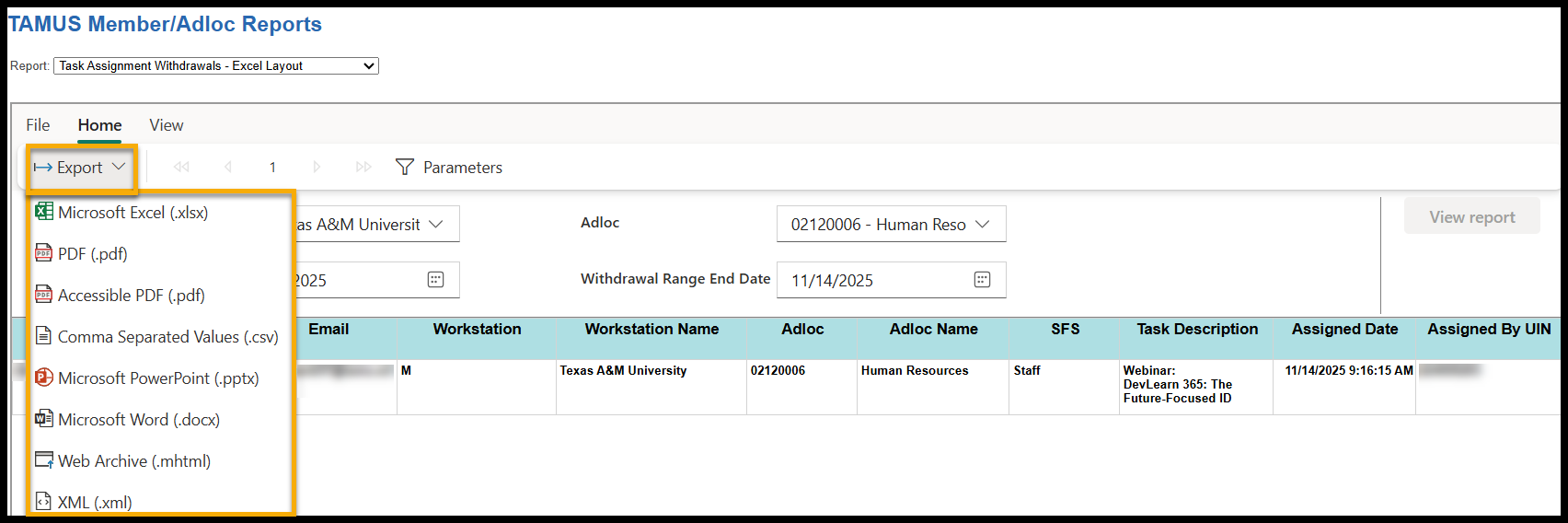Click the Parameters filter funnel icon
The image size is (1568, 523).
pos(404,167)
